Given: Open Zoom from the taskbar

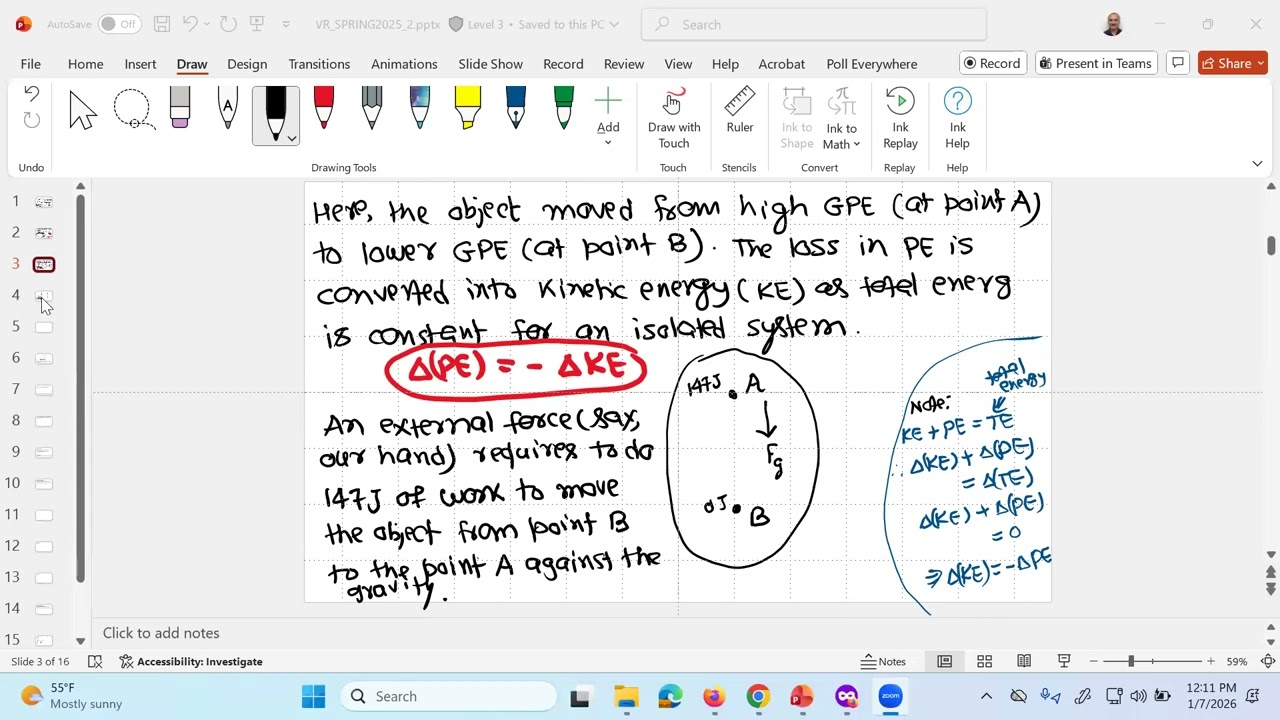Looking at the screenshot, I should (x=890, y=696).
